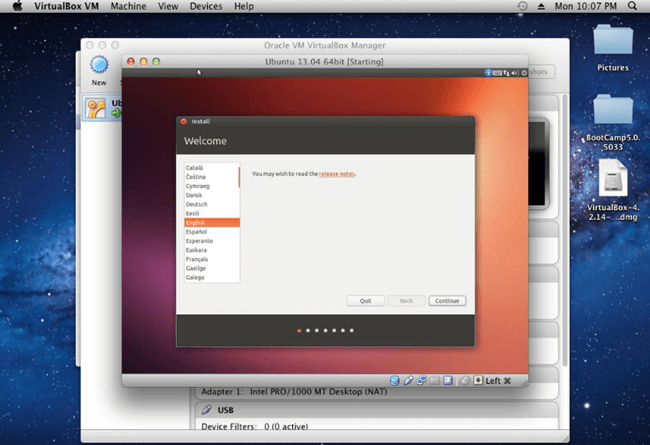Click the keyboard capture arrow icon
The image size is (650, 445).
(x=478, y=380)
